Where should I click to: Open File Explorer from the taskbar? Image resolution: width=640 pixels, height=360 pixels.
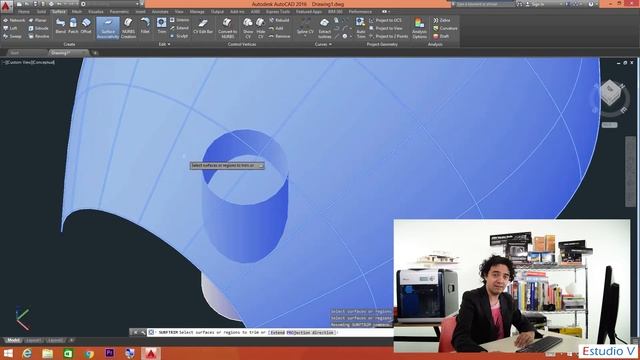pos(47,353)
